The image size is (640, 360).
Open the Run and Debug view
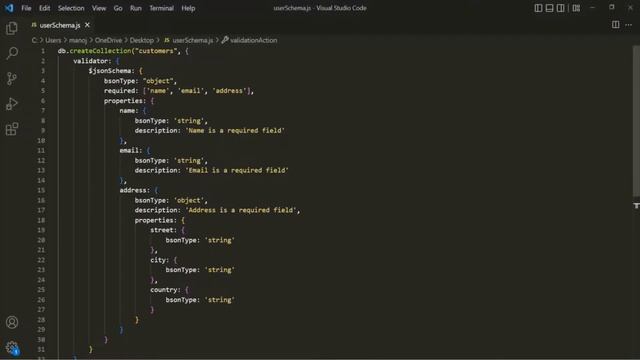click(x=12, y=104)
